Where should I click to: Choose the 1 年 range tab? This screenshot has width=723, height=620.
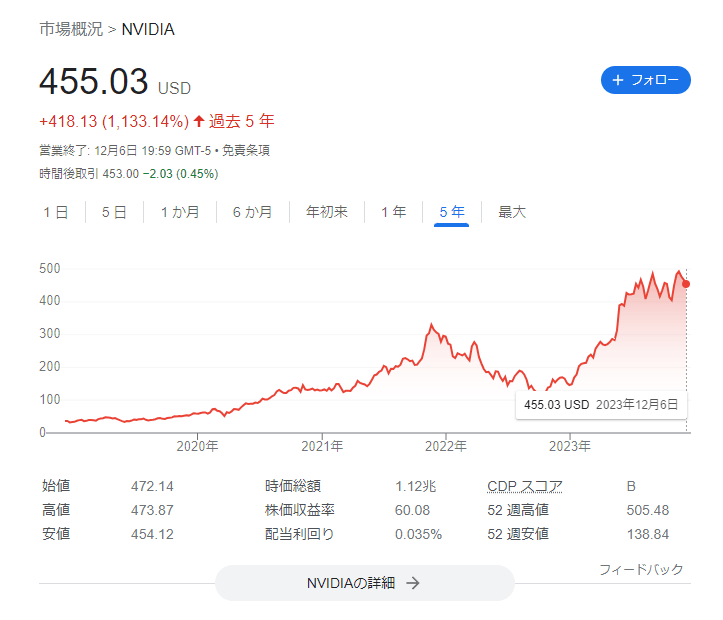click(393, 212)
